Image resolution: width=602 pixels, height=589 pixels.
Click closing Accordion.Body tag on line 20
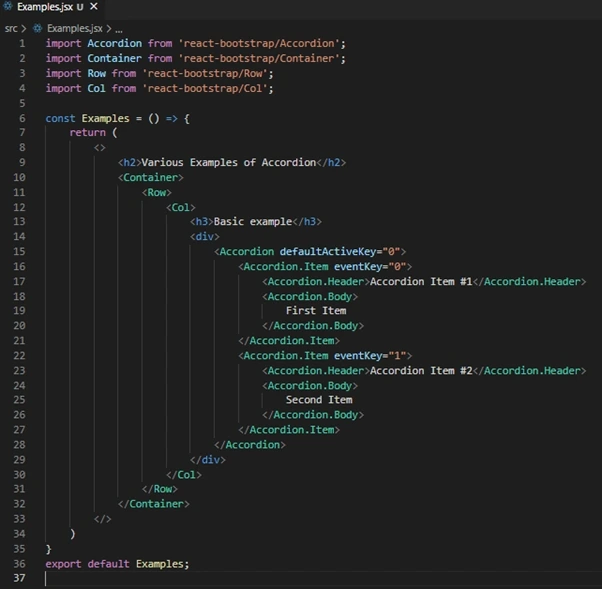(313, 326)
